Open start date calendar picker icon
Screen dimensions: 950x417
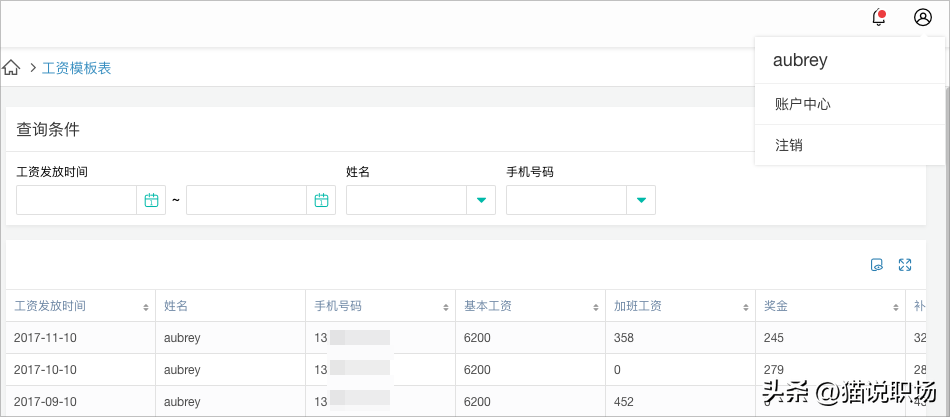[x=151, y=200]
